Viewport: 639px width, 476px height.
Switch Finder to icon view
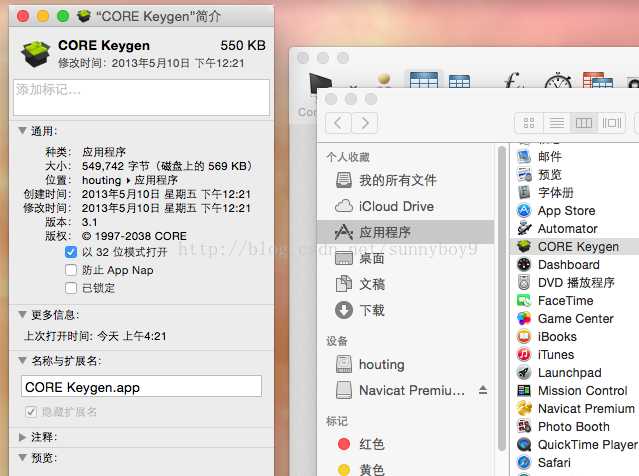tap(529, 123)
